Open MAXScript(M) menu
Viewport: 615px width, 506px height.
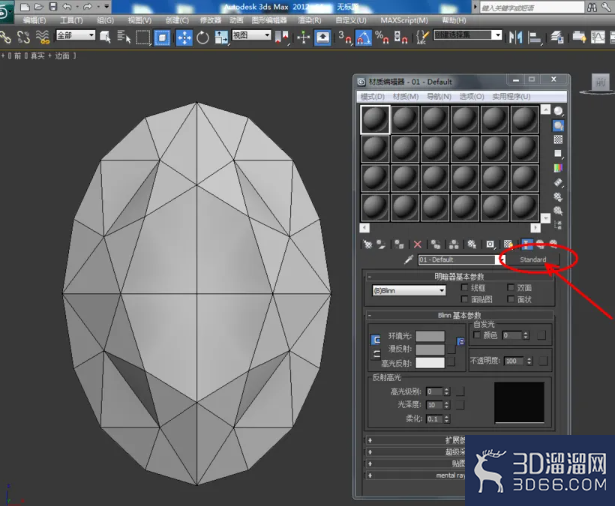[x=404, y=20]
